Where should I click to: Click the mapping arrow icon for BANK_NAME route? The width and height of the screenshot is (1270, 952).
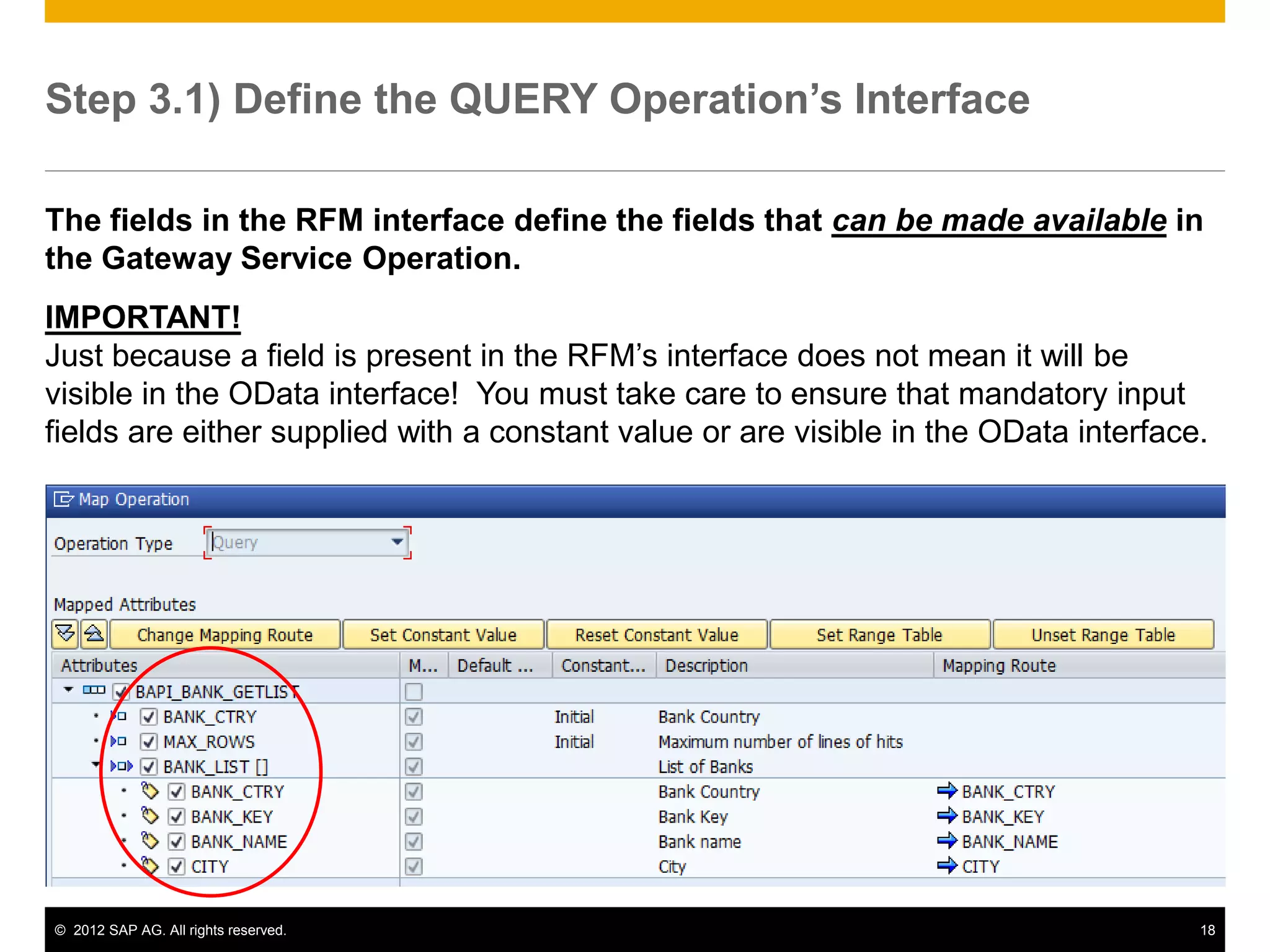point(947,841)
